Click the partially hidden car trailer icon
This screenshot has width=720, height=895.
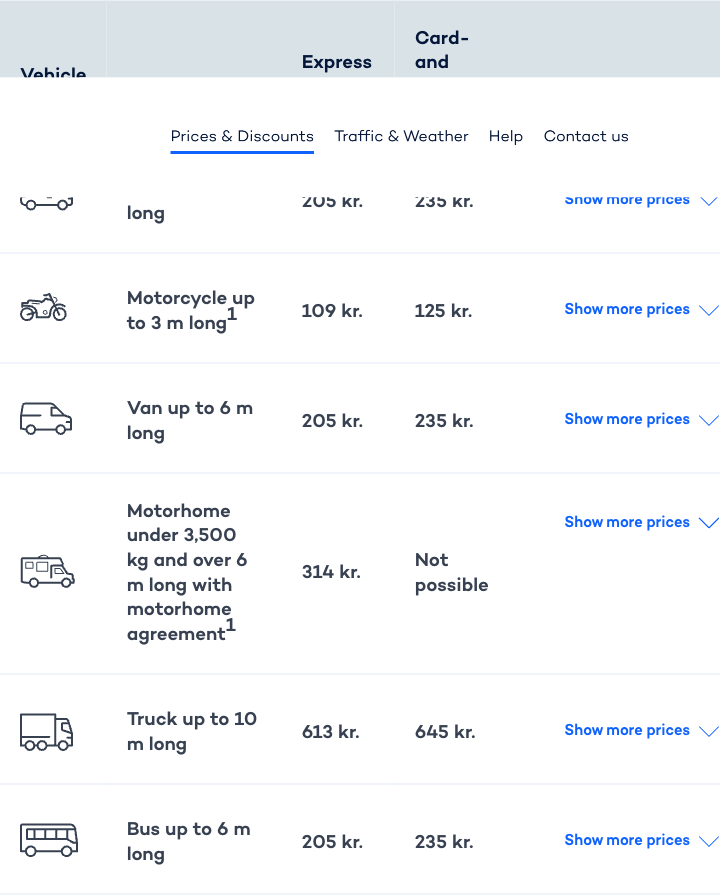[46, 203]
